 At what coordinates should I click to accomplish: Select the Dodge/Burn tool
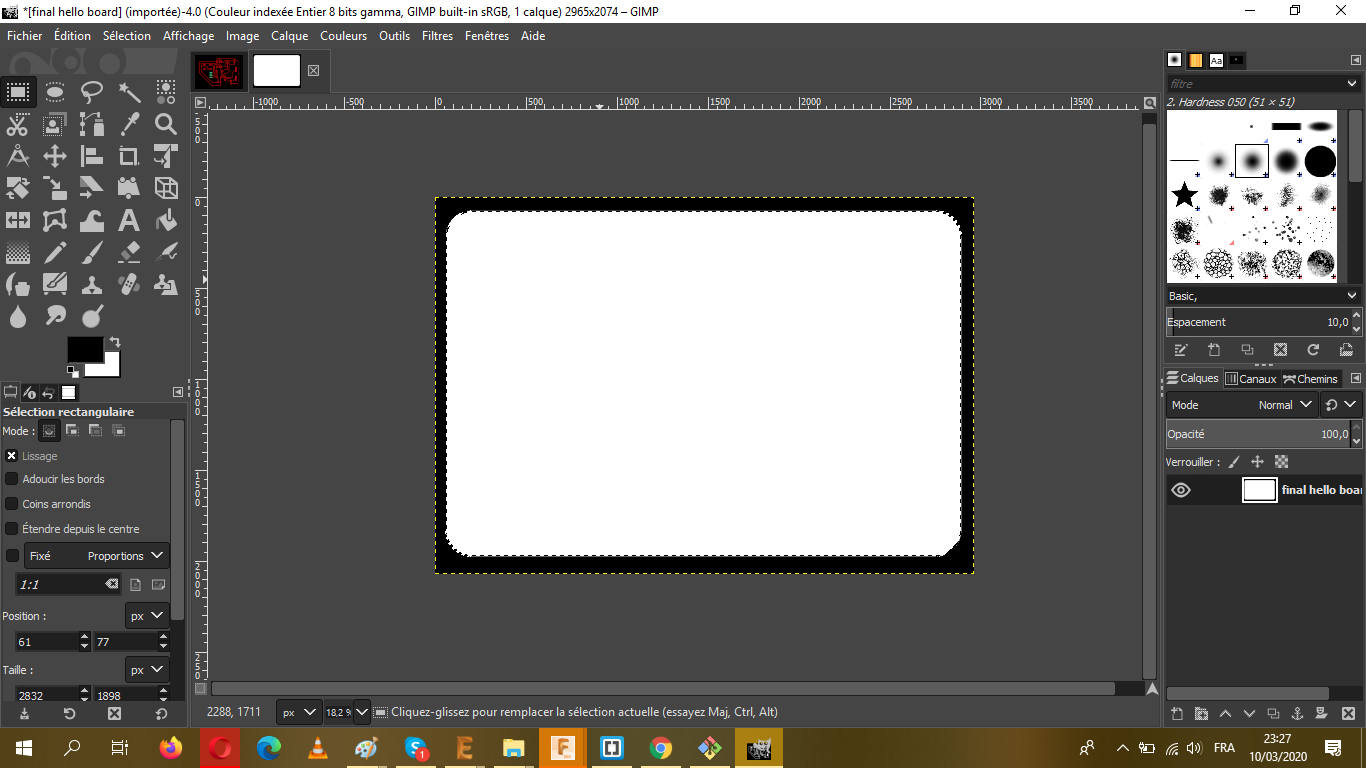click(x=92, y=317)
